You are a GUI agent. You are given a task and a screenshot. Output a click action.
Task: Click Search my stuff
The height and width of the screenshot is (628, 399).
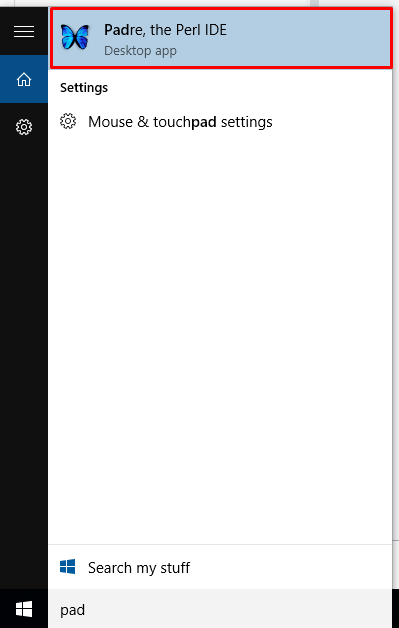pyautogui.click(x=220, y=567)
